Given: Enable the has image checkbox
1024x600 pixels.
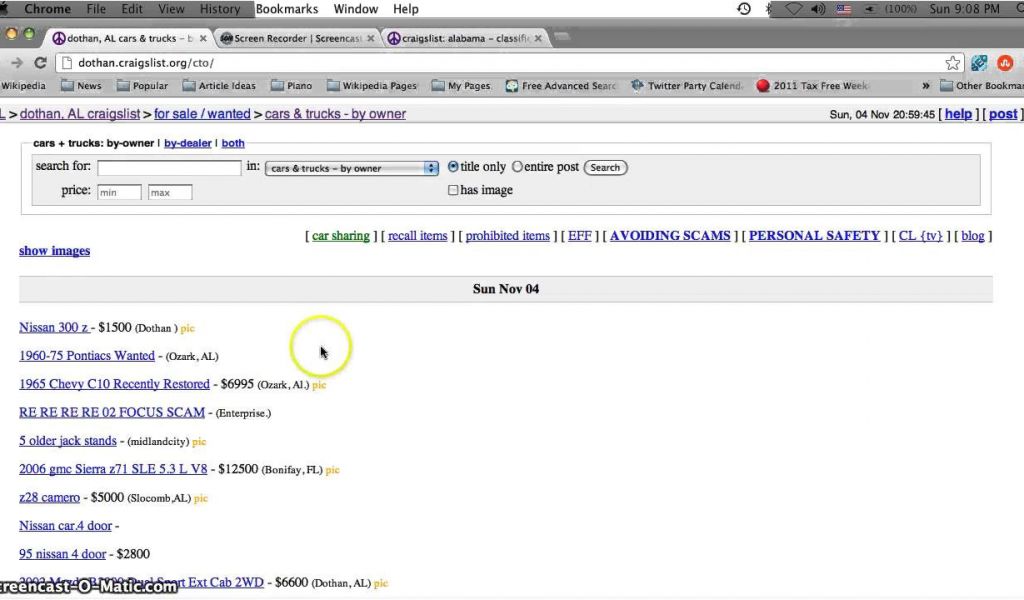Looking at the screenshot, I should tap(453, 190).
